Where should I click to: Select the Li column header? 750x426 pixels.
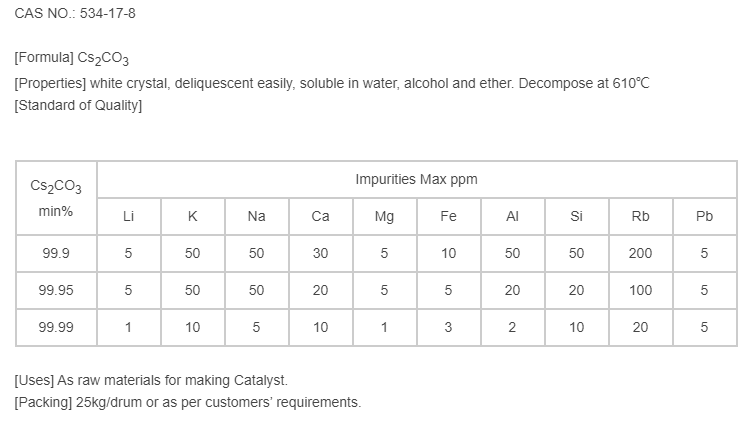point(128,217)
